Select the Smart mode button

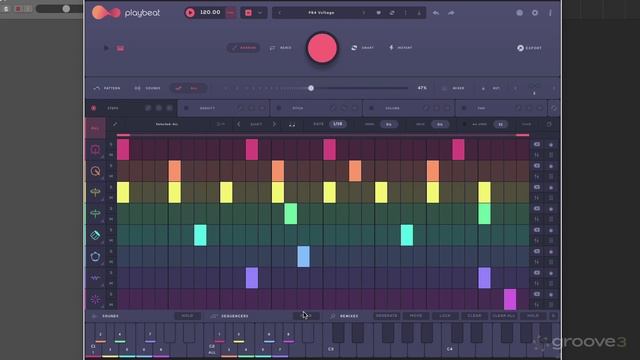pos(362,48)
